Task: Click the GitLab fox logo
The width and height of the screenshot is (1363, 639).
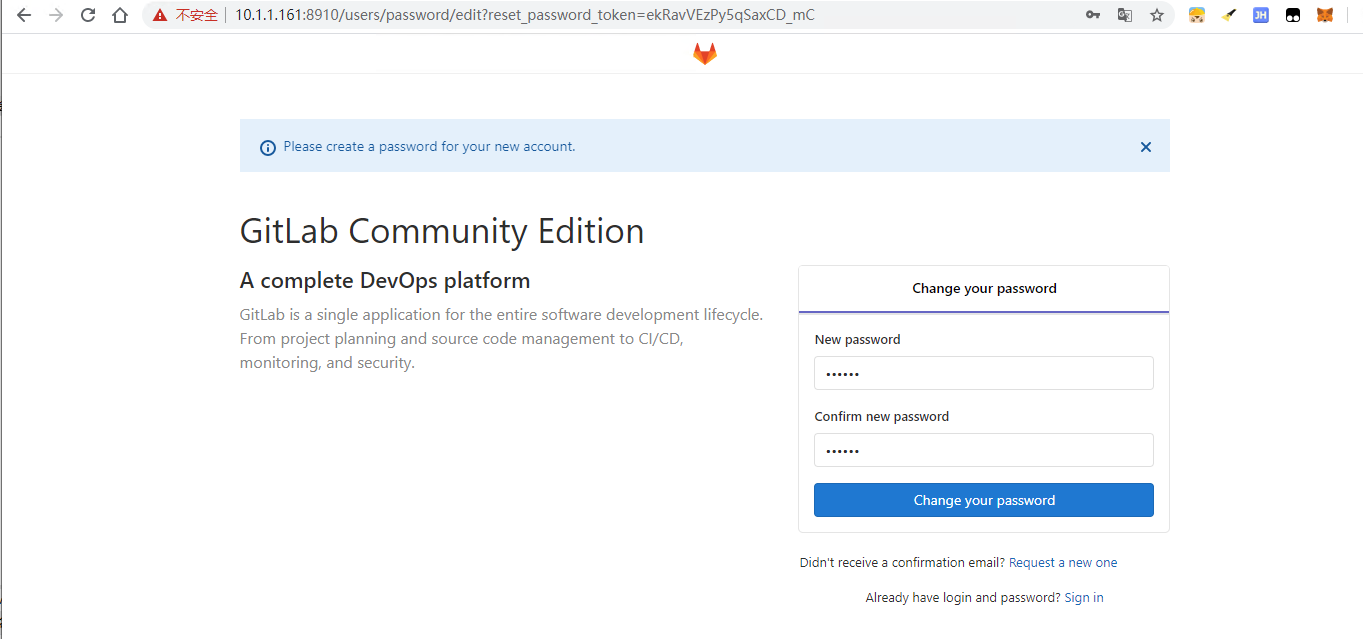Action: coord(705,54)
